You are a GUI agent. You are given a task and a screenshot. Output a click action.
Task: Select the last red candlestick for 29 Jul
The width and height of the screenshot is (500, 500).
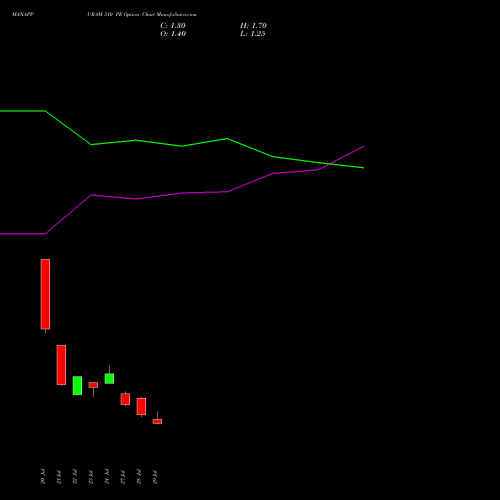157,421
